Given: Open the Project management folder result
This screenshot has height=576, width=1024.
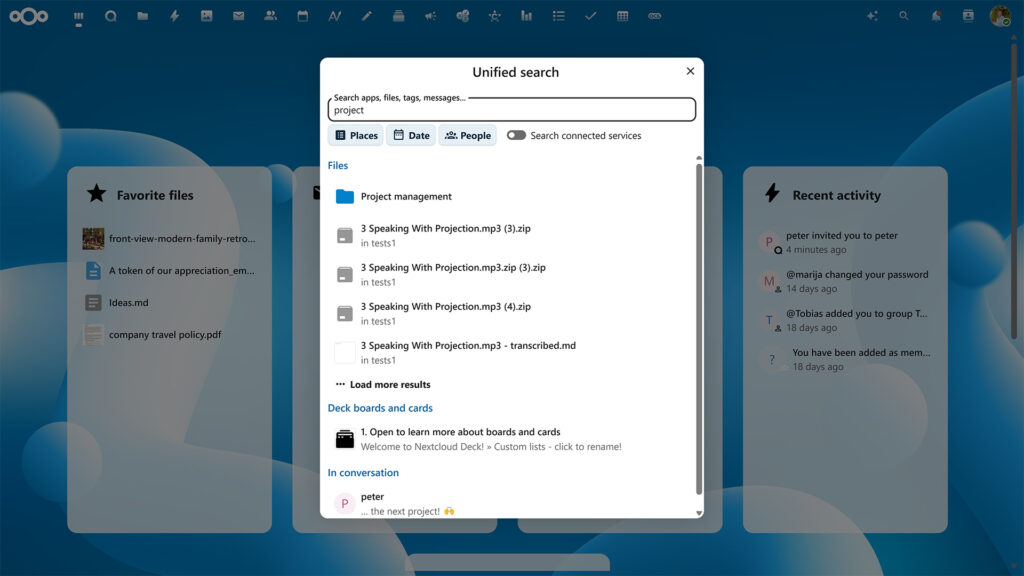Looking at the screenshot, I should pyautogui.click(x=406, y=197).
